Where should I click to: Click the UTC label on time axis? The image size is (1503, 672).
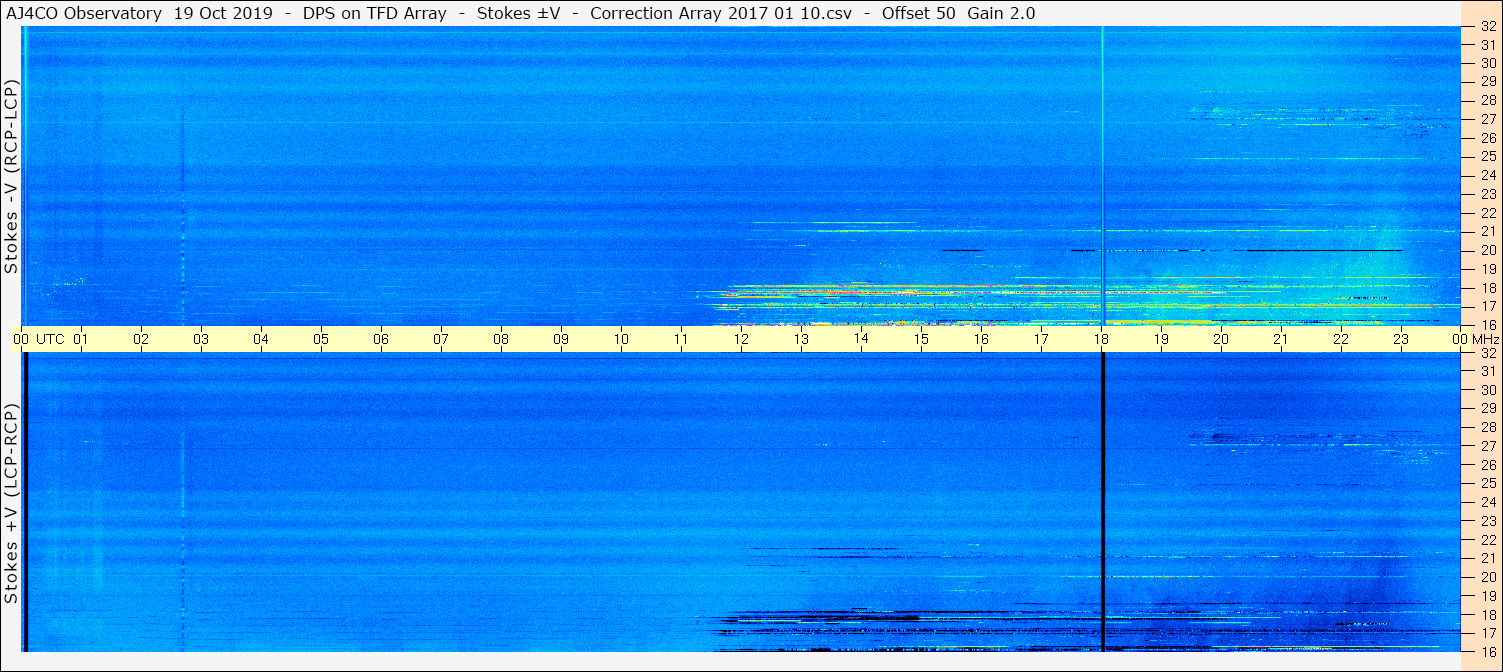tap(51, 339)
